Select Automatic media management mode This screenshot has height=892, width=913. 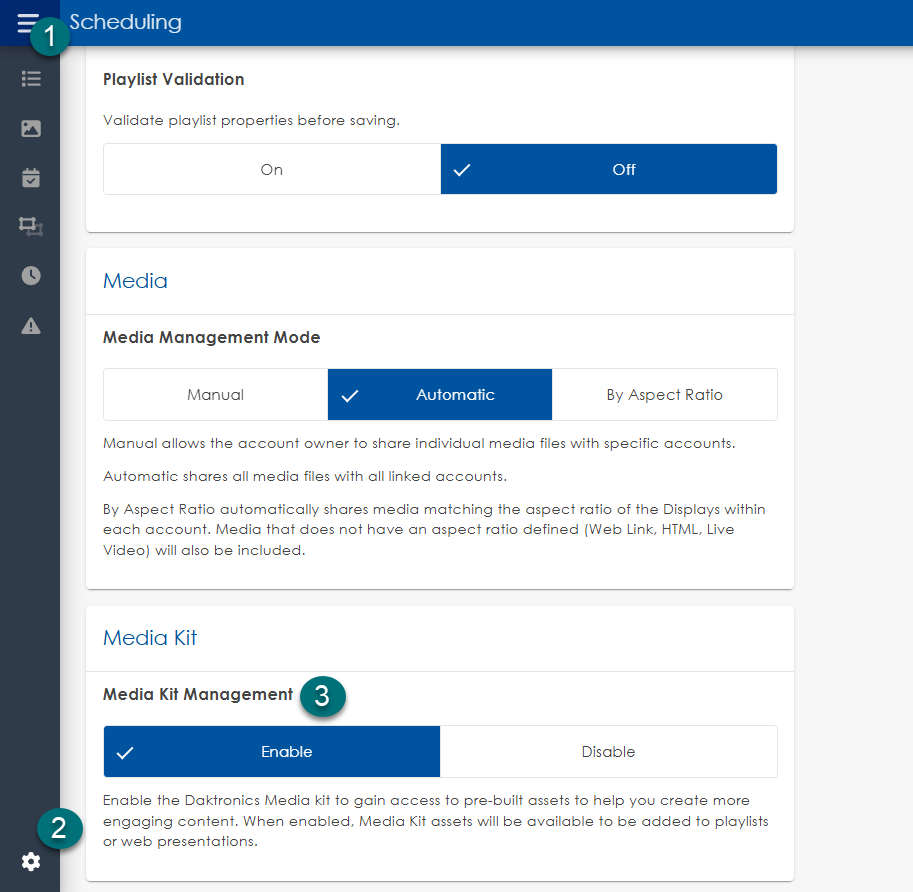point(440,394)
